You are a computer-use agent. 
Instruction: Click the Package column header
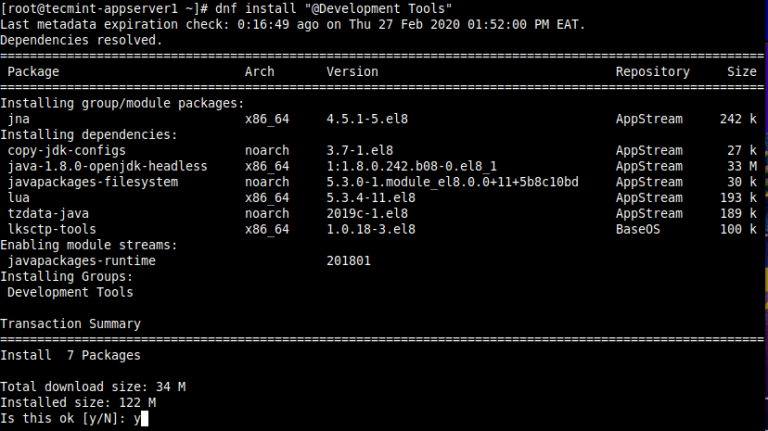coord(33,72)
